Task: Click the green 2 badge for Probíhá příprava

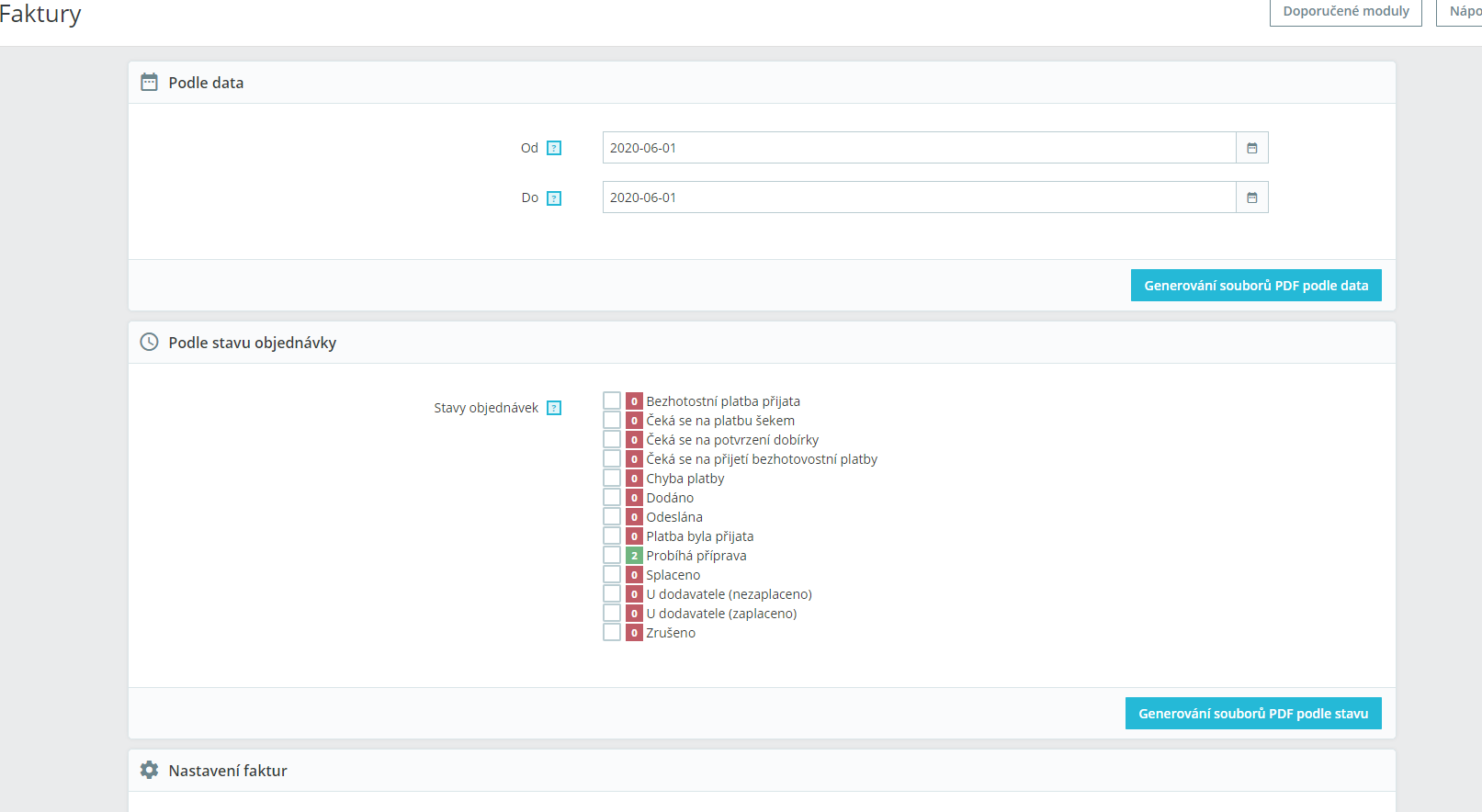Action: coord(634,556)
